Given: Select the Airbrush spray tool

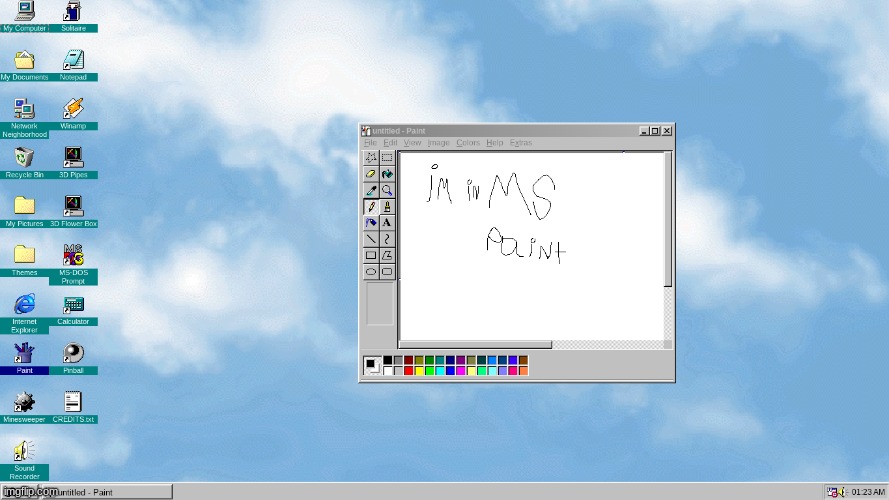Looking at the screenshot, I should click(371, 223).
